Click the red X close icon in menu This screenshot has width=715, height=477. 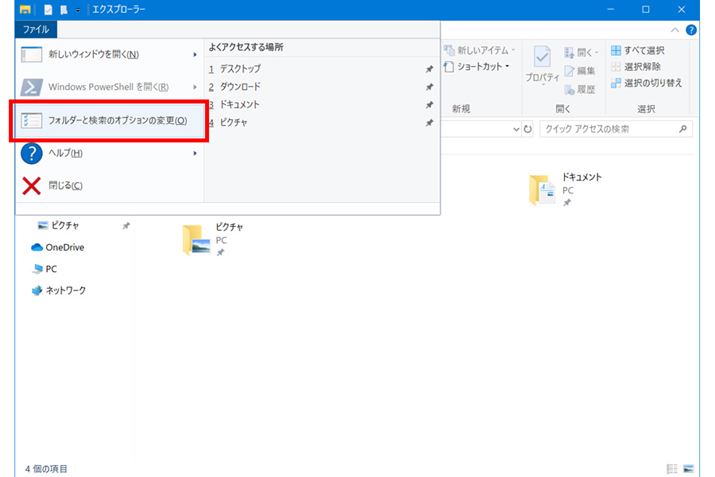tap(31, 186)
